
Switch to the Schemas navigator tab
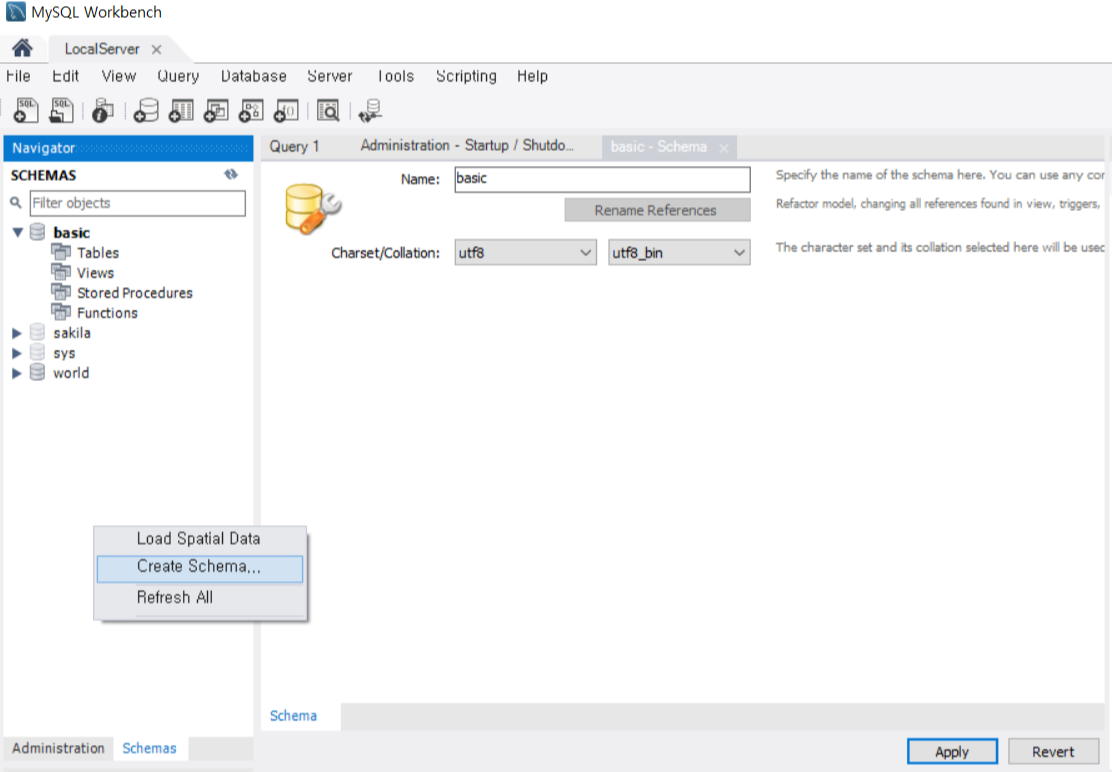[x=150, y=748]
